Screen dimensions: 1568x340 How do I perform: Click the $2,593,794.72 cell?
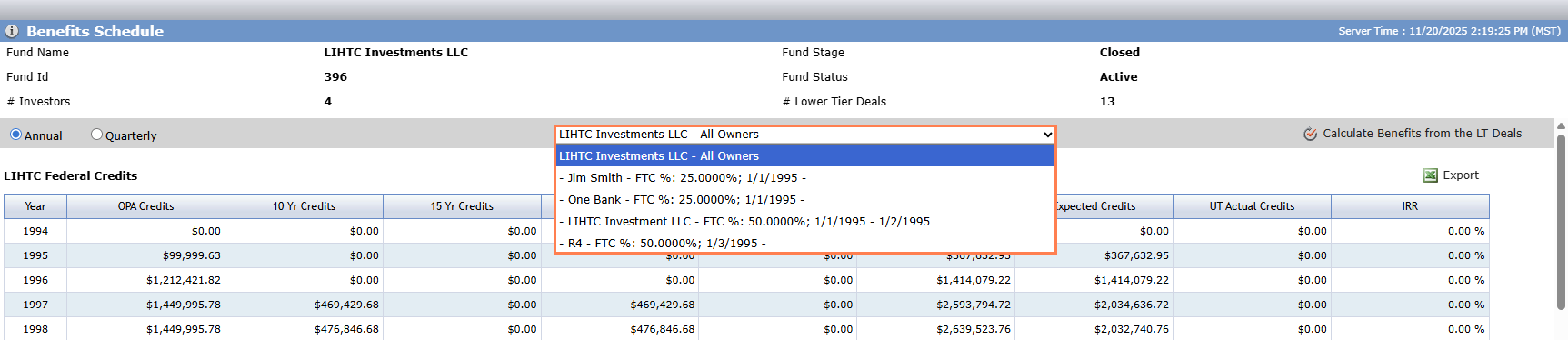tap(936, 305)
